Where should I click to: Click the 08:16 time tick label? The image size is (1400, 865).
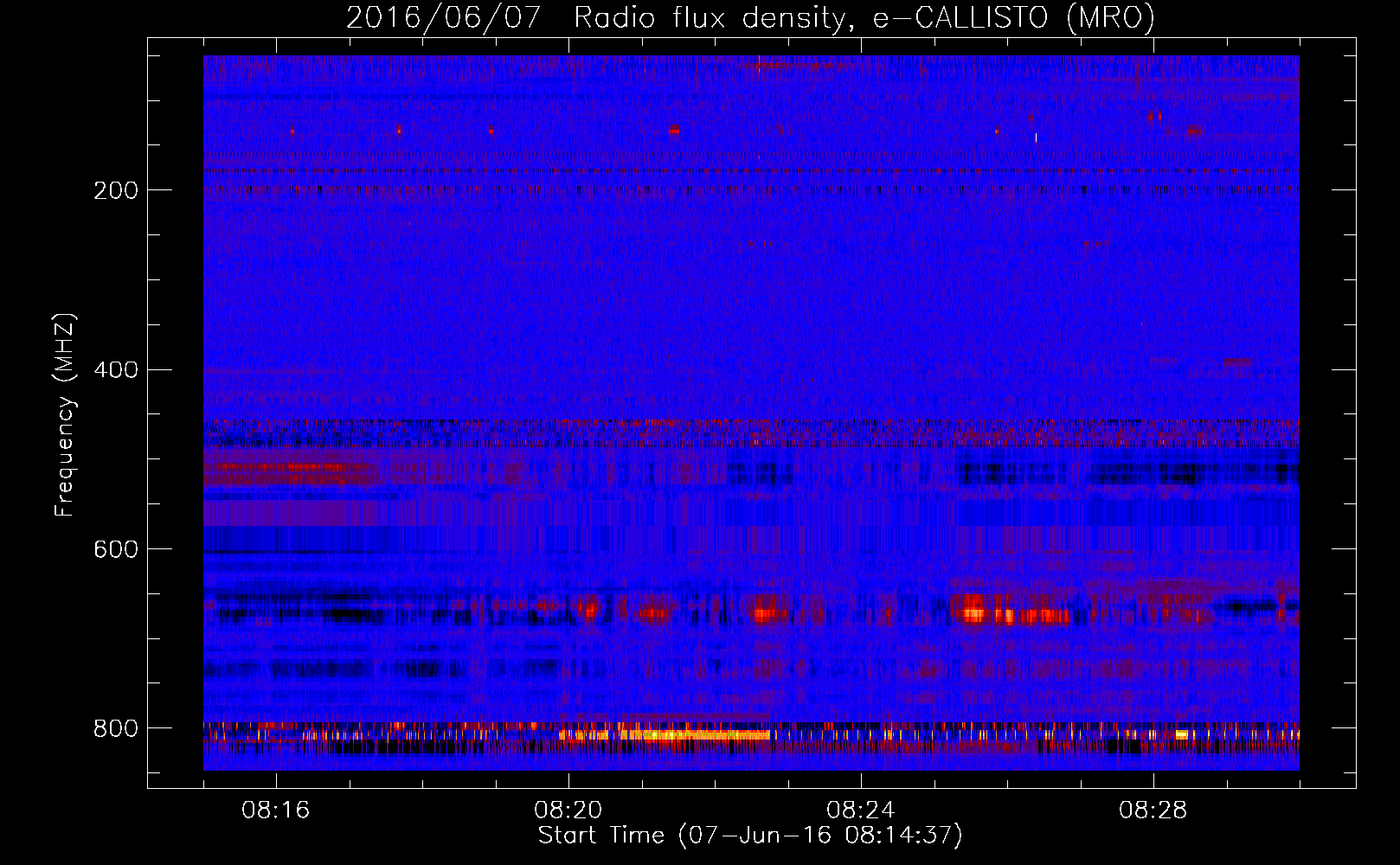point(276,811)
